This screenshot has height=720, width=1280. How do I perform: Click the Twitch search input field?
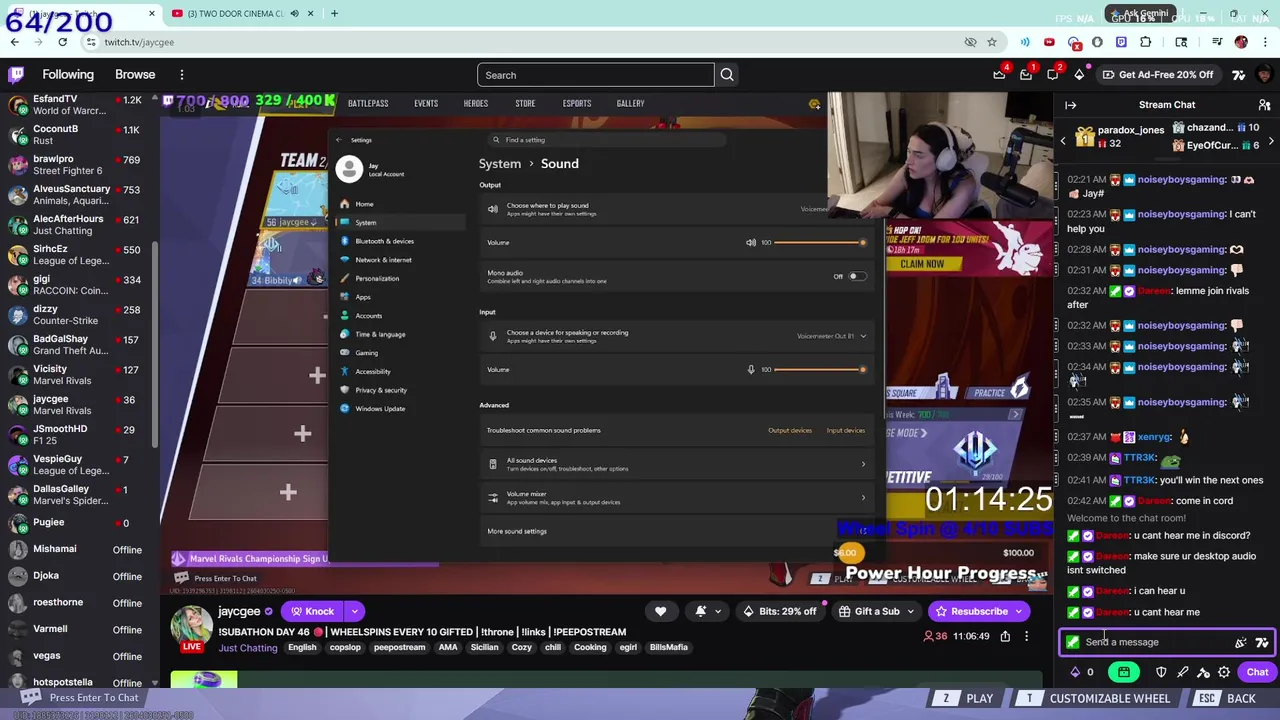click(x=596, y=75)
